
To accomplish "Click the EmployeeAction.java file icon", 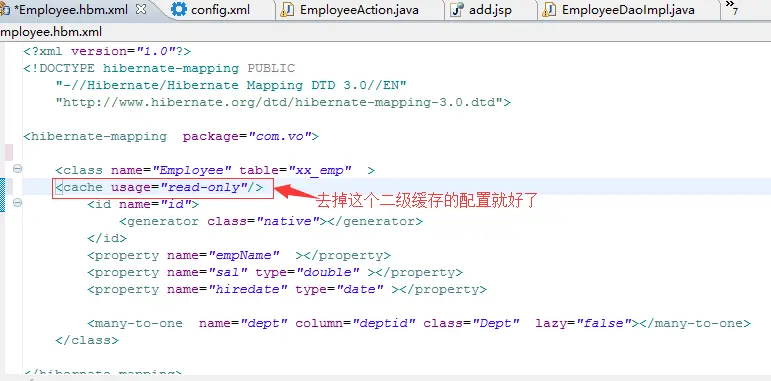I will pyautogui.click(x=287, y=10).
